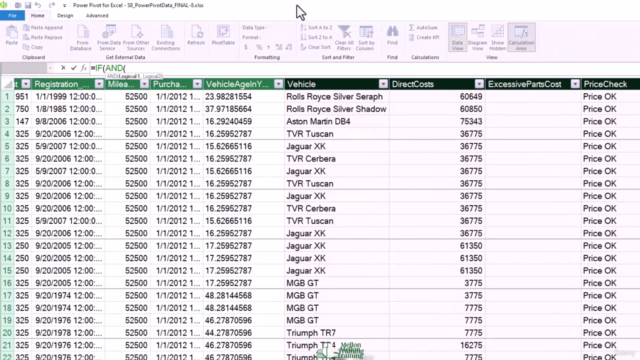This screenshot has height=360, width=640.
Task: Open From Database import
Action: click(81, 38)
